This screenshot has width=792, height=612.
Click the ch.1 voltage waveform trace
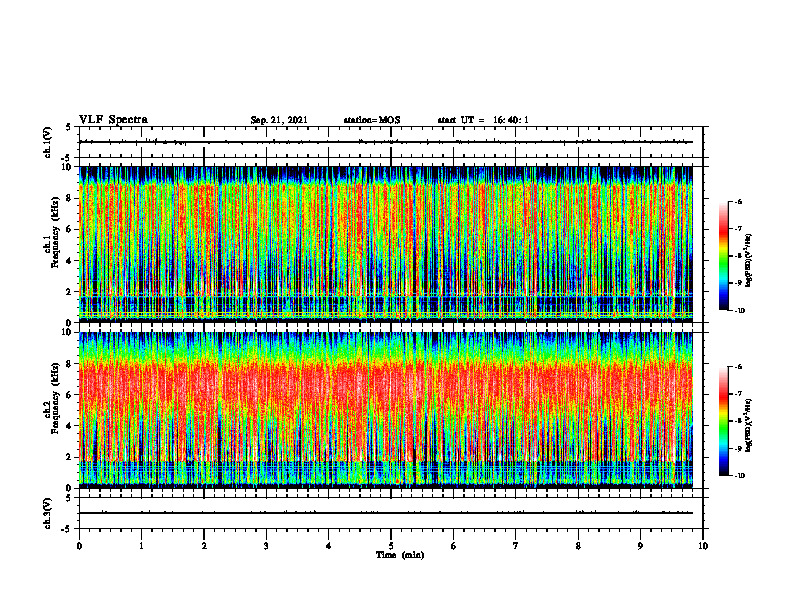(386, 142)
